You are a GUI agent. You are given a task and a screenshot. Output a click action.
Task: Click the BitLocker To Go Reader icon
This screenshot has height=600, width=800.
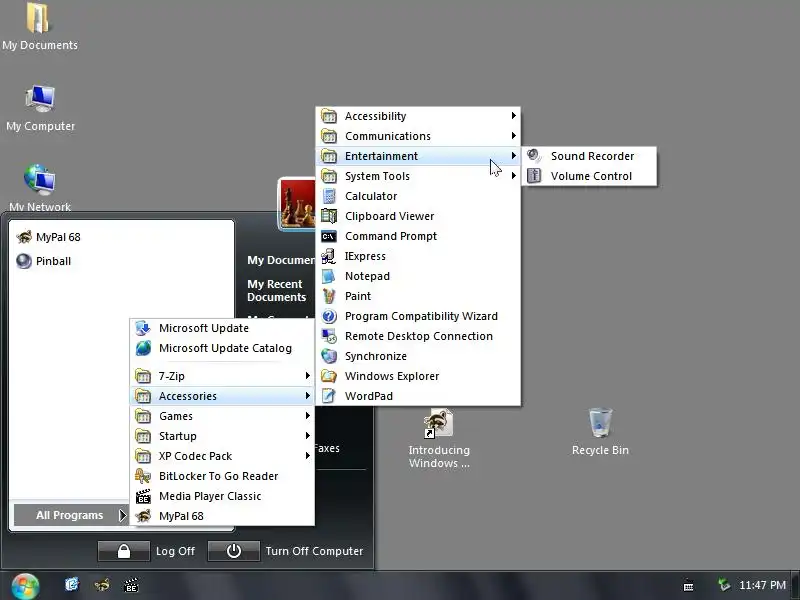point(143,476)
